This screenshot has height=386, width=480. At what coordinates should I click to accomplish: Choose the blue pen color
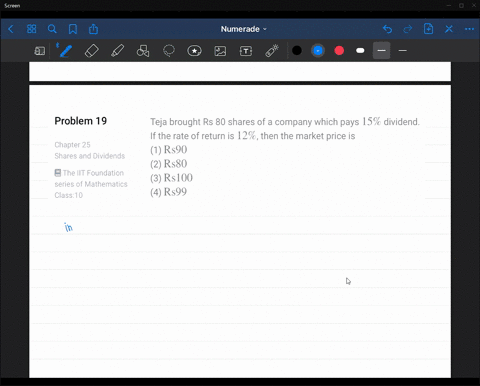pyautogui.click(x=318, y=51)
